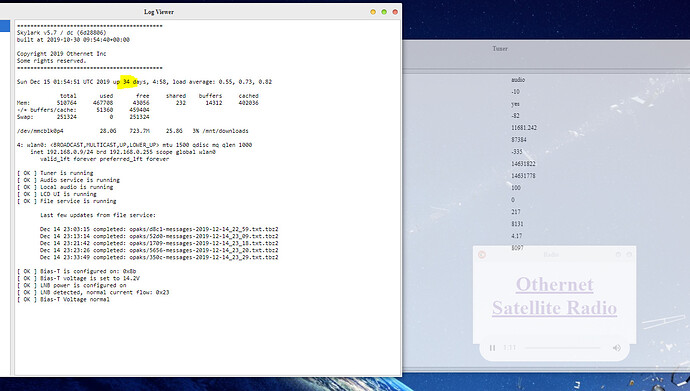The height and width of the screenshot is (391, 690).
Task: Click the 'valid_lft forever preferred_lft forever' line
Action: 104,159
